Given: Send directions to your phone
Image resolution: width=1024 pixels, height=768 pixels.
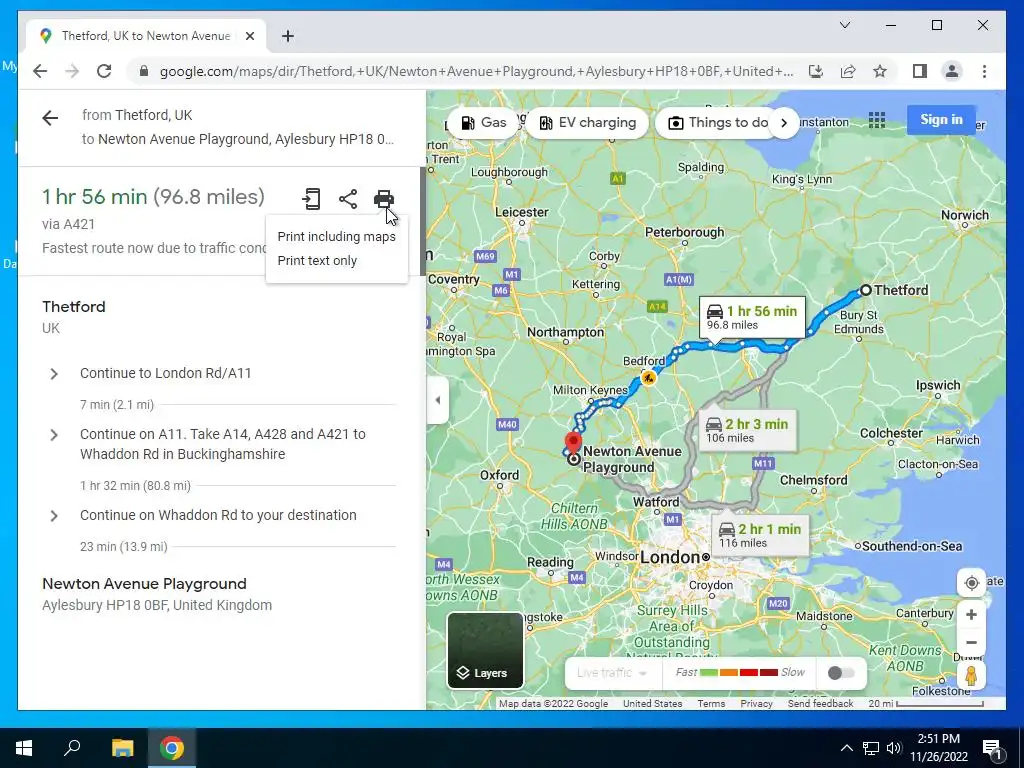Looking at the screenshot, I should click(312, 199).
